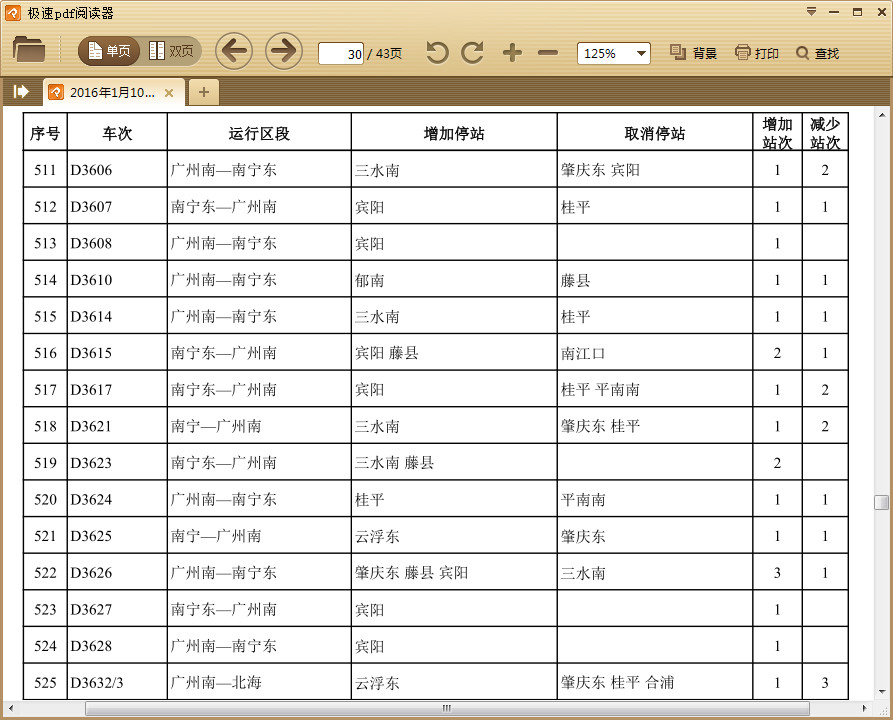
Task: Click train number D3624
Action: pyautogui.click(x=91, y=500)
